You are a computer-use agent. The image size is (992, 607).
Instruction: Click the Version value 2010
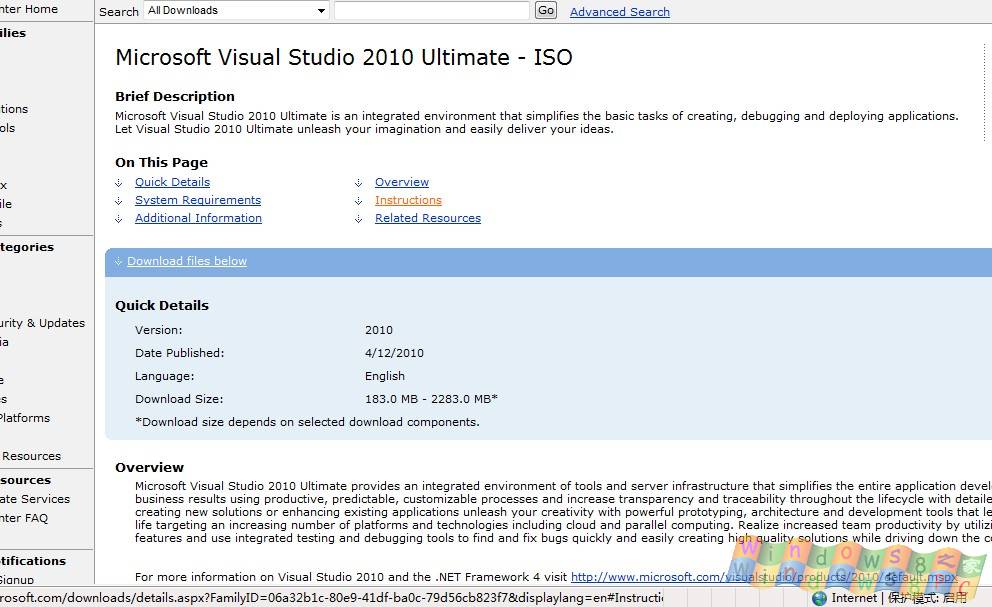pos(379,330)
